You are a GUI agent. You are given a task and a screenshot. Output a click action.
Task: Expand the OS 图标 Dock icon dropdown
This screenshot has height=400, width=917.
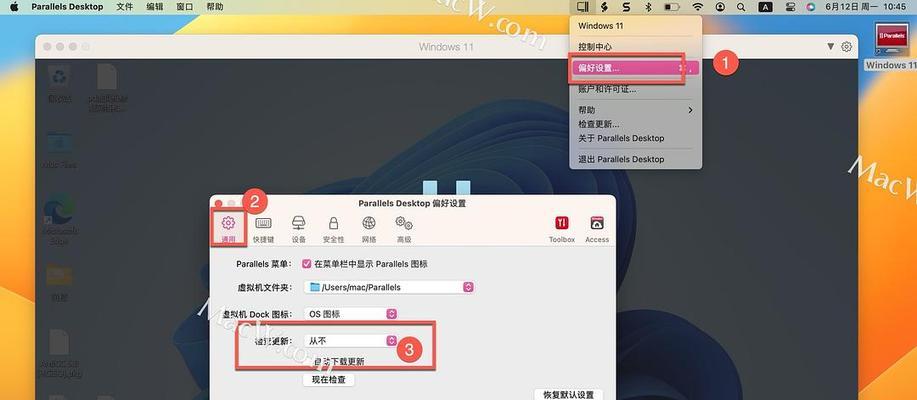[350, 314]
